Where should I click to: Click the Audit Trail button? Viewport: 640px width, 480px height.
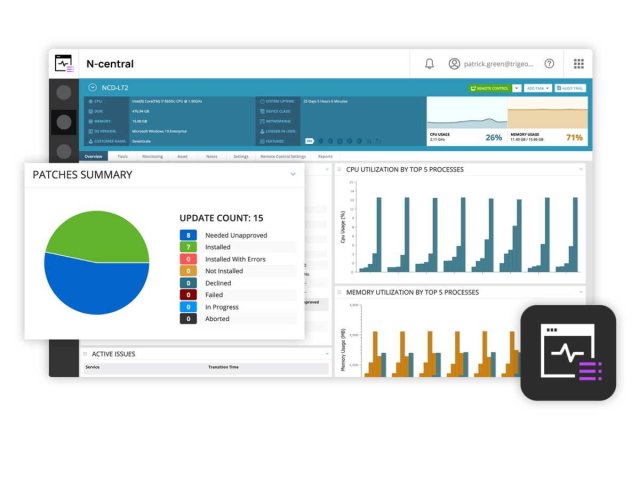[570, 88]
